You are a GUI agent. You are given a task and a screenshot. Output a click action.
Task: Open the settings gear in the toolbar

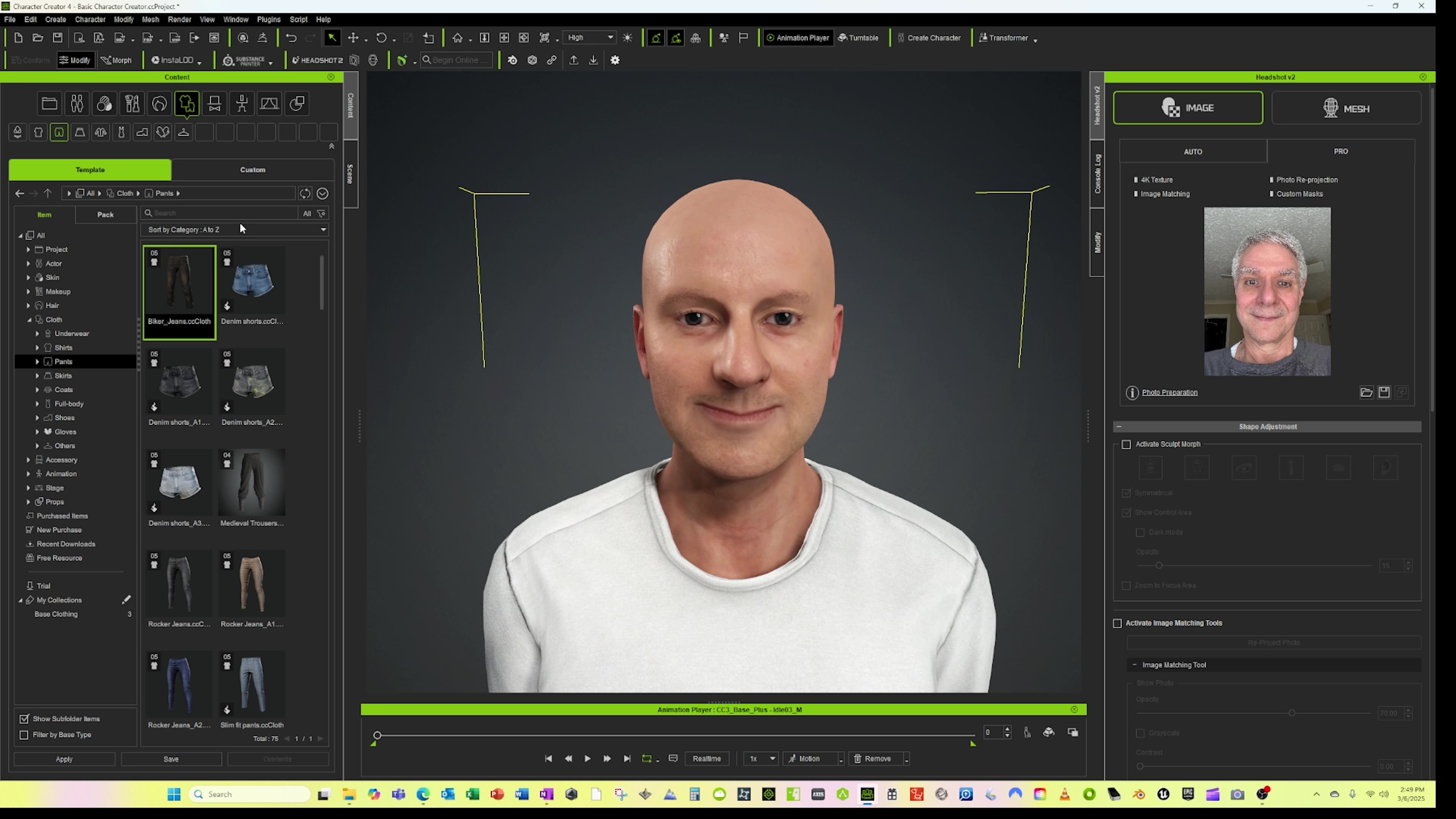615,60
